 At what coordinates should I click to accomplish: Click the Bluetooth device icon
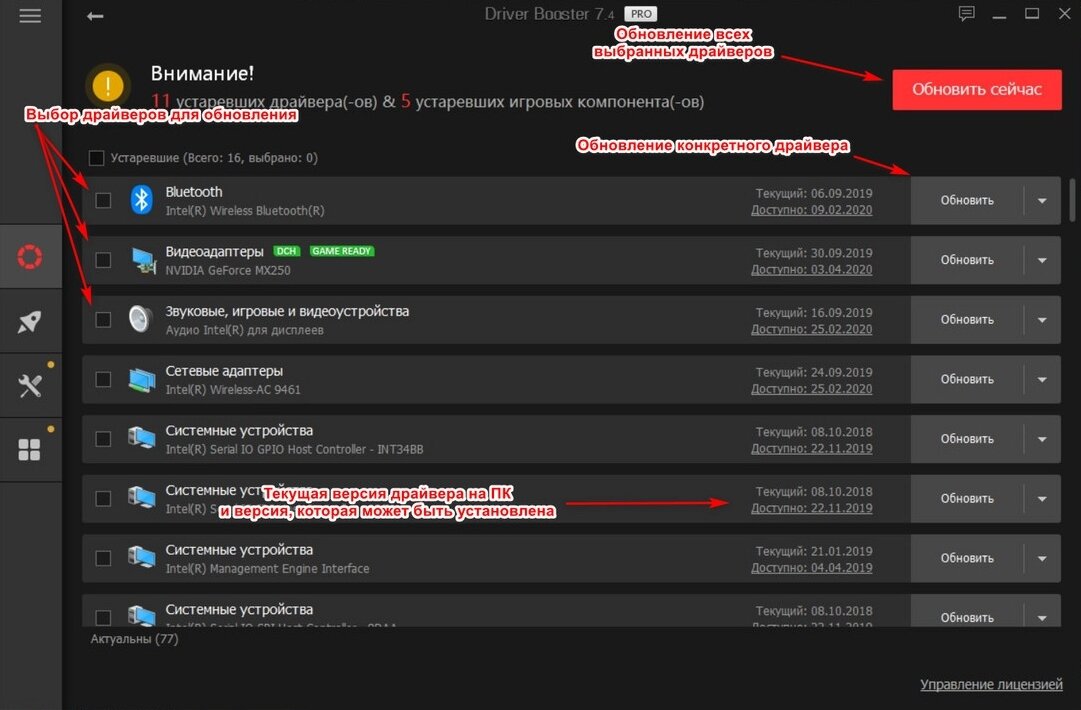tap(141, 200)
